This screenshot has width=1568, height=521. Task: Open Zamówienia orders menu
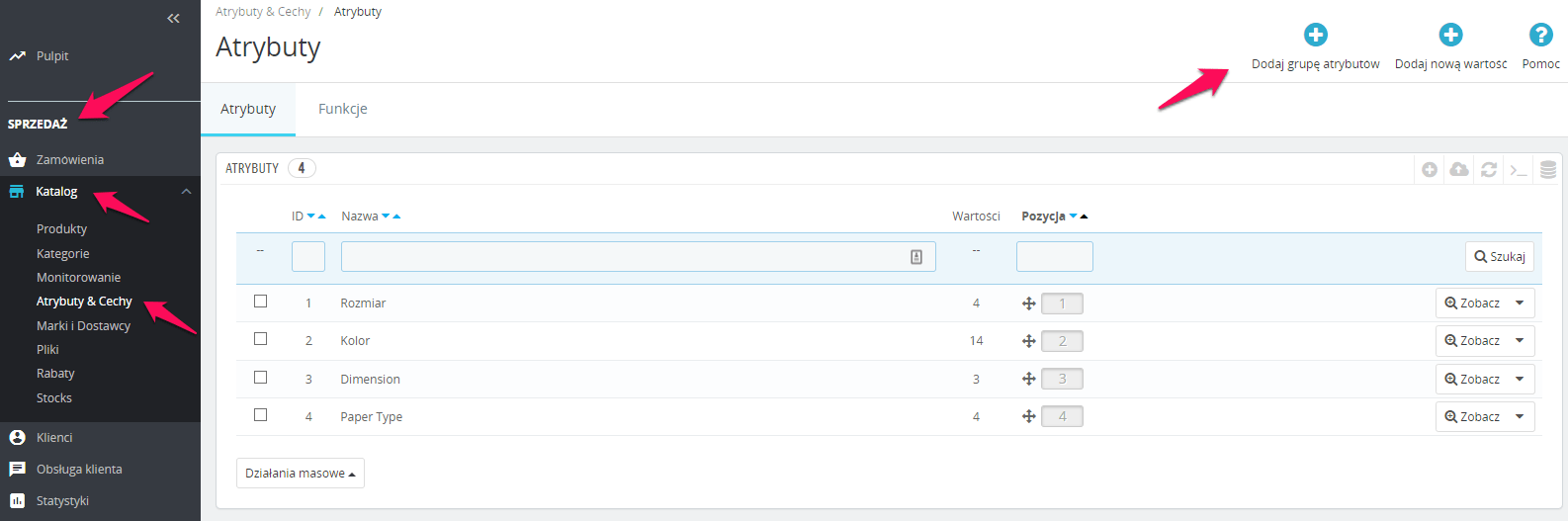(x=70, y=160)
